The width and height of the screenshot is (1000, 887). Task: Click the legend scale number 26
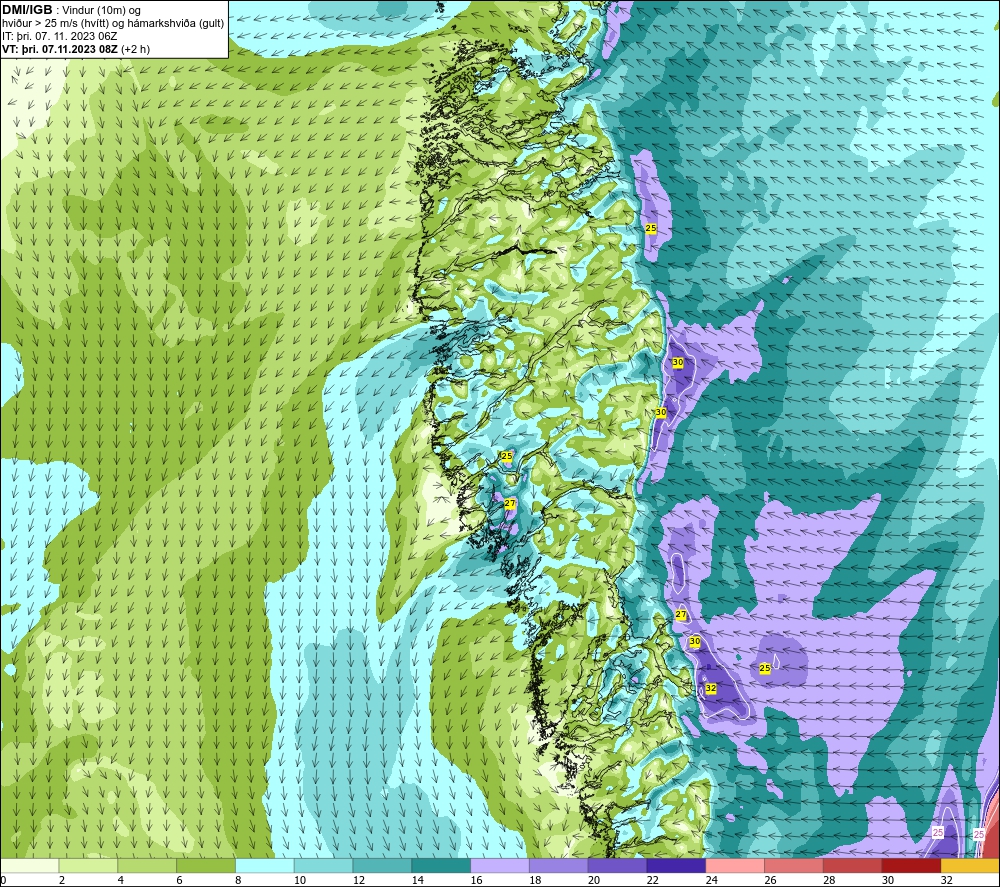click(x=770, y=880)
